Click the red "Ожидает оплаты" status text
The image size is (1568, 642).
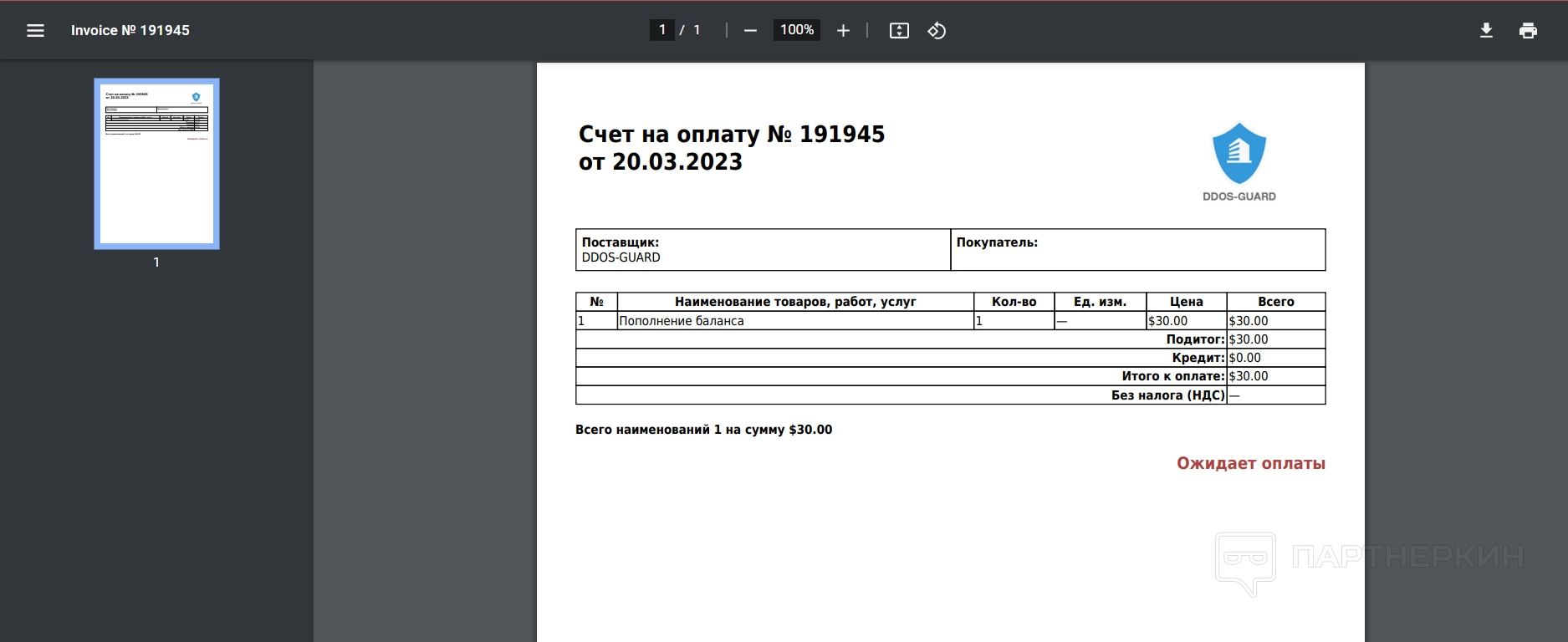[x=1250, y=463]
